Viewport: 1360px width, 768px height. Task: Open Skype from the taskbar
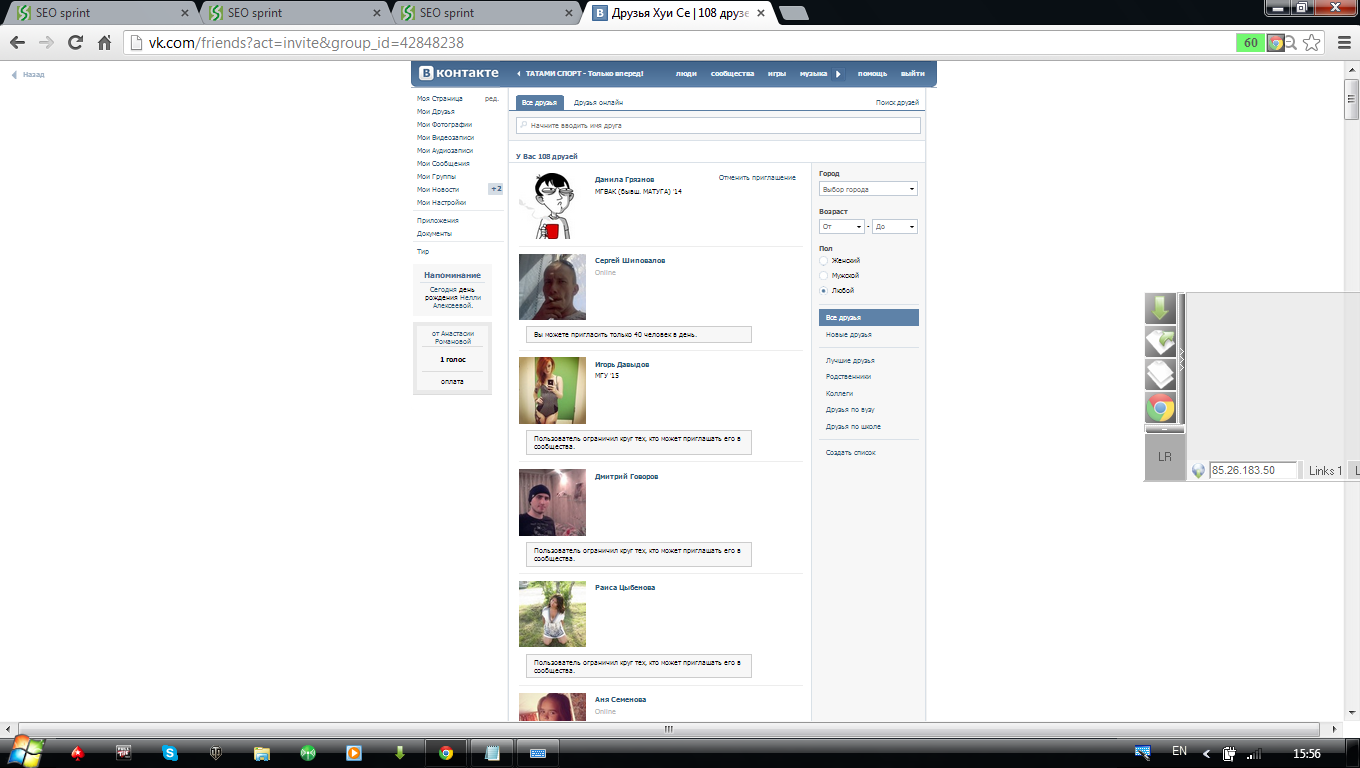point(170,753)
